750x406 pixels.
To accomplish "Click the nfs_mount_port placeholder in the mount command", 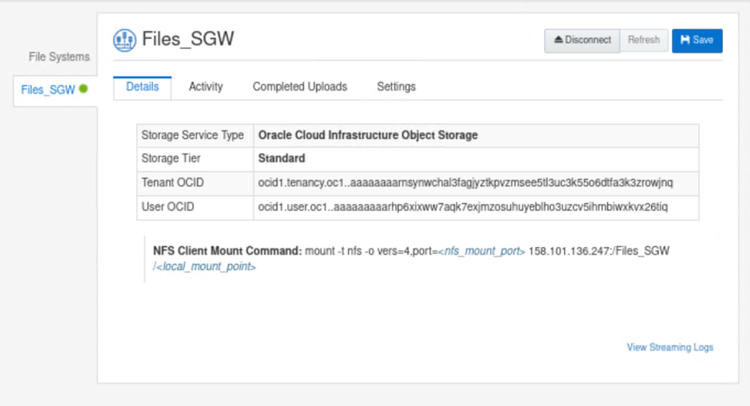I will [482, 251].
